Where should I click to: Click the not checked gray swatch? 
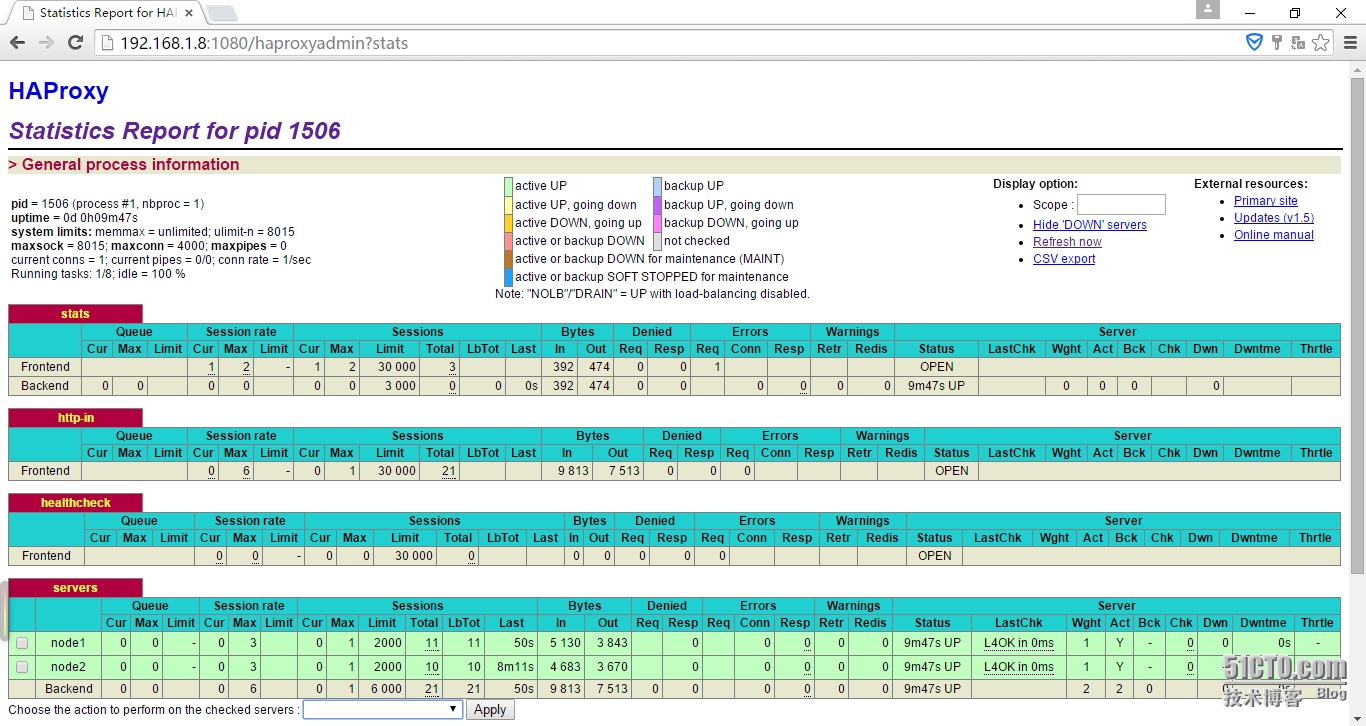657,241
